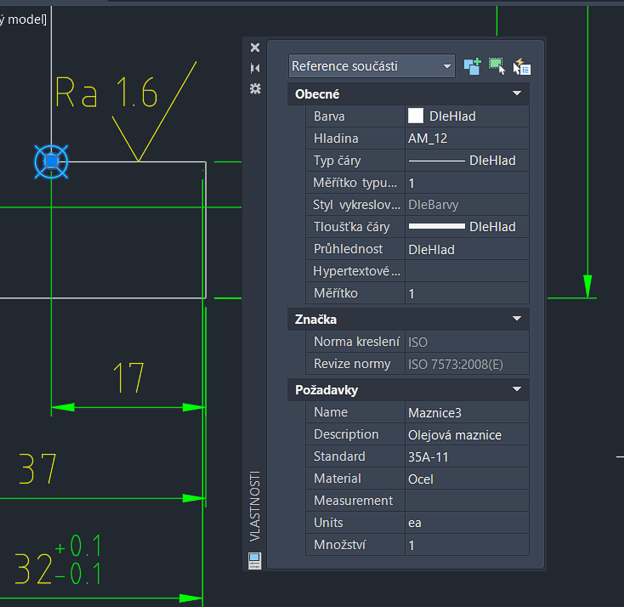Click the Tloušťka čáry lineweight value

tap(465, 227)
